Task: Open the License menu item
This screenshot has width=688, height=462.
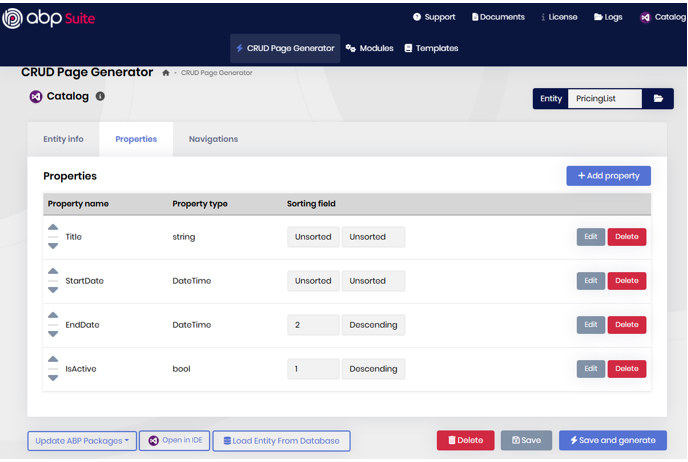Action: (x=559, y=17)
